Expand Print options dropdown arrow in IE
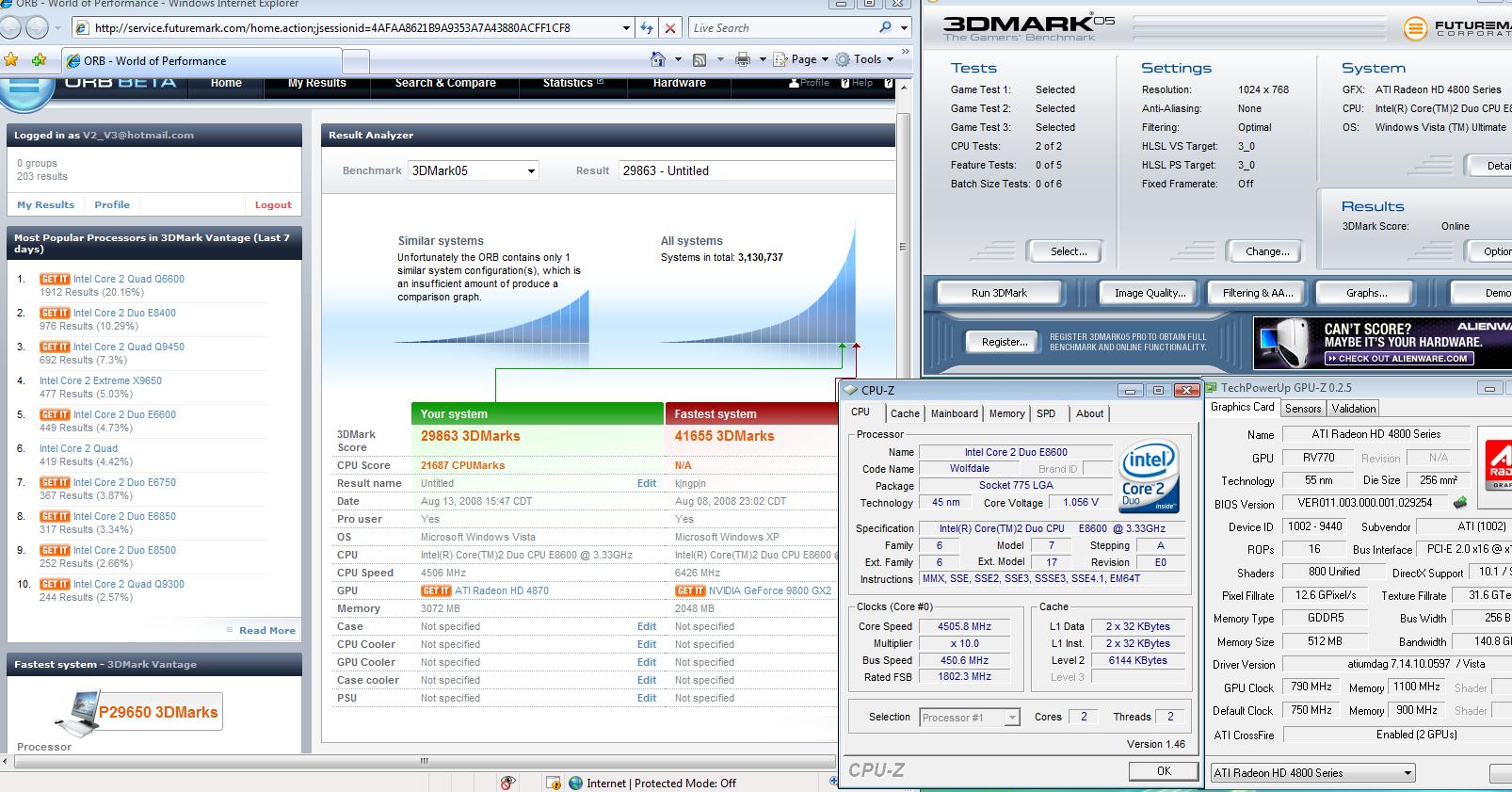 coord(762,59)
